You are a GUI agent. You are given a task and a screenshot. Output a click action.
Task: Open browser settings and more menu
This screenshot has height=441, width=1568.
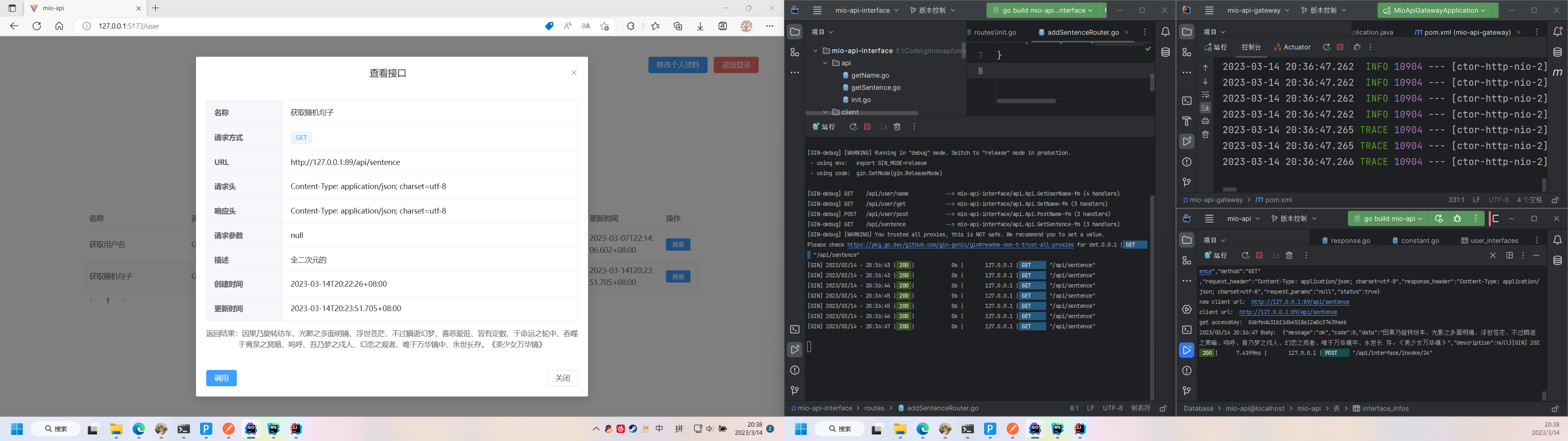(769, 26)
